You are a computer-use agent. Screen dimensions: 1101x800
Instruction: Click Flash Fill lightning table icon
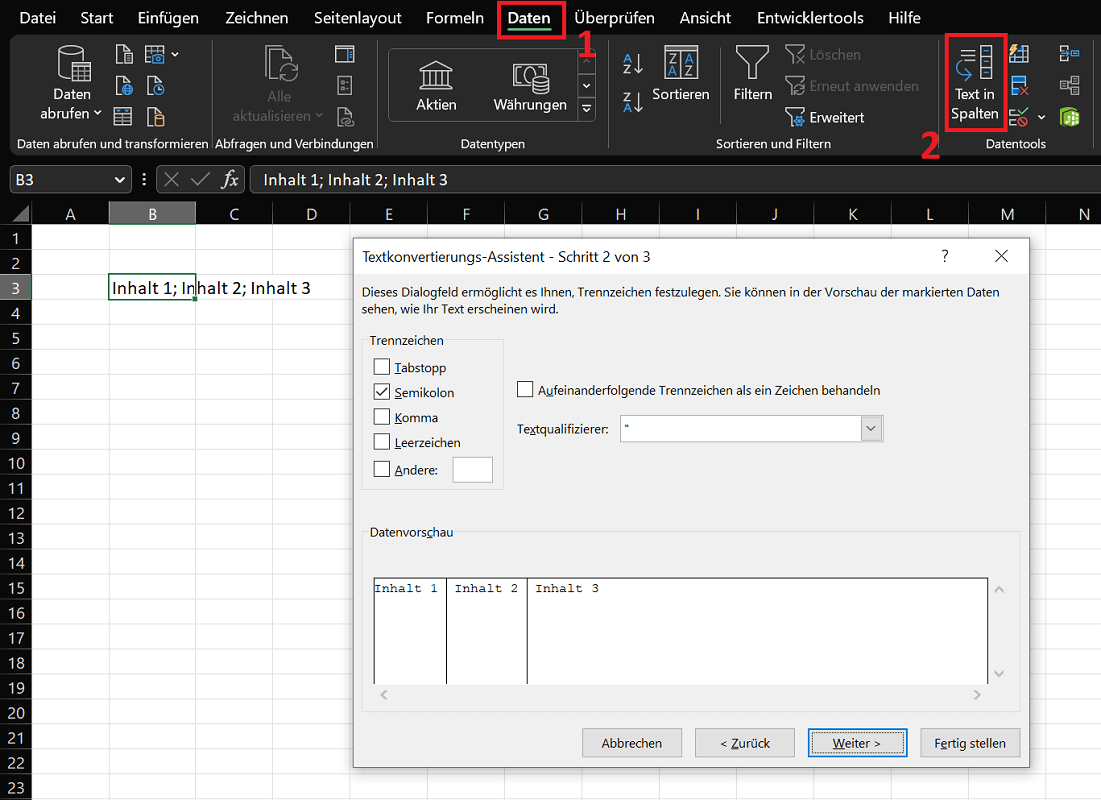1019,53
